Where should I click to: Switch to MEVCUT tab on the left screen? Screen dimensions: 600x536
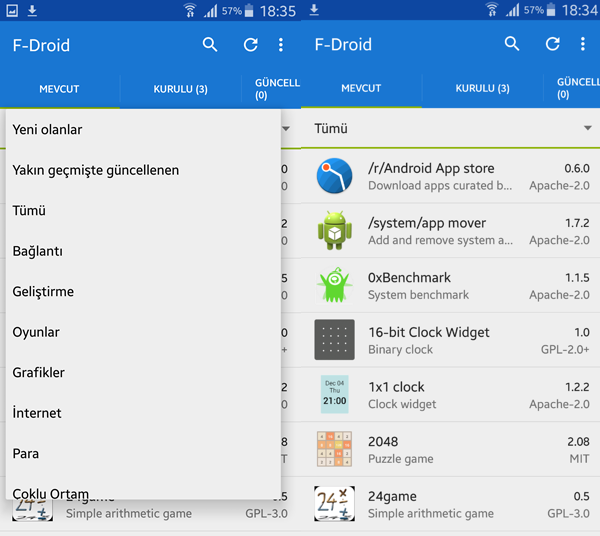(59, 89)
